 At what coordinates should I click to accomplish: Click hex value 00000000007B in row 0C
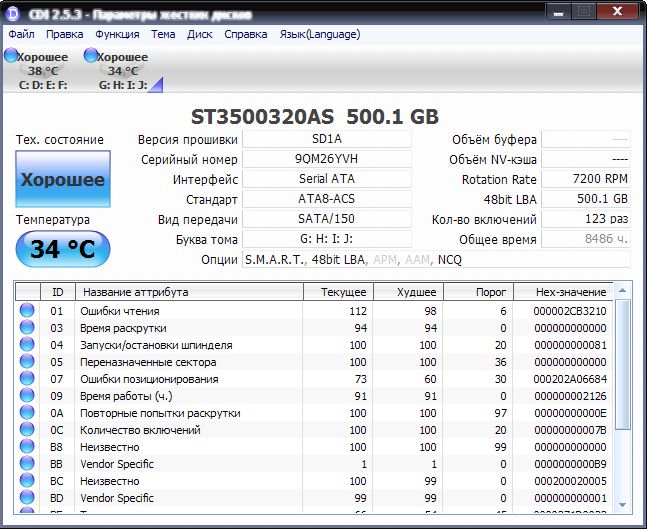pos(570,430)
